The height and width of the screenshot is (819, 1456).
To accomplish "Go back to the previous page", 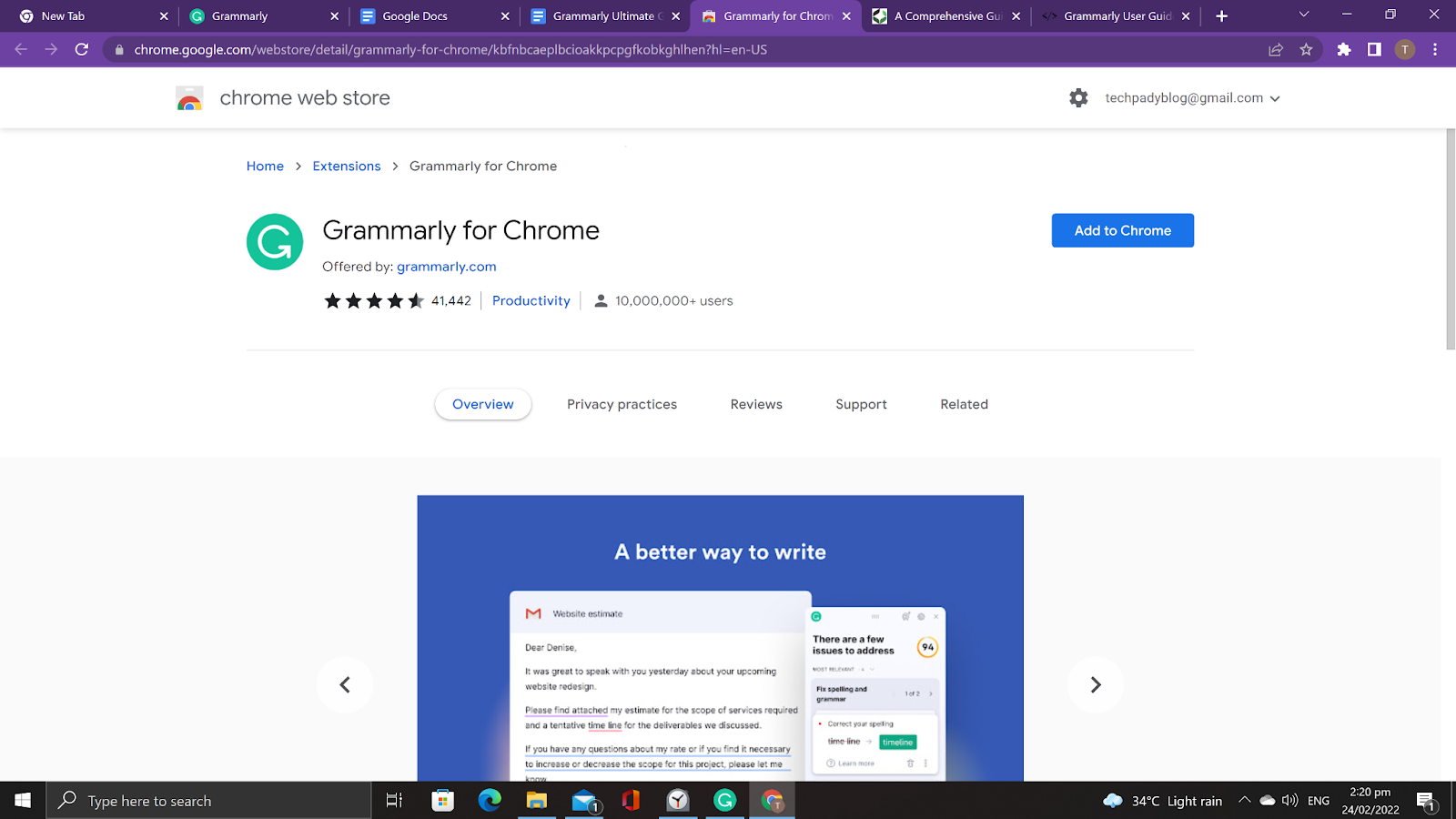I will [21, 49].
